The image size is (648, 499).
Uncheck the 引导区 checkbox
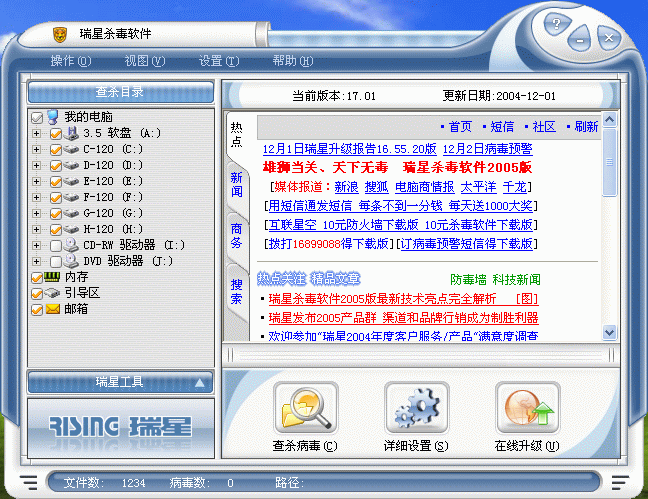pos(37,294)
